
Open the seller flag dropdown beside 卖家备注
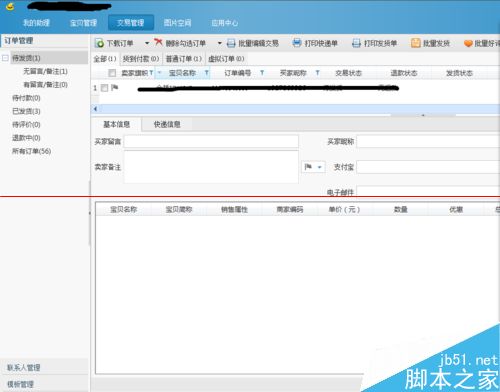pos(313,167)
